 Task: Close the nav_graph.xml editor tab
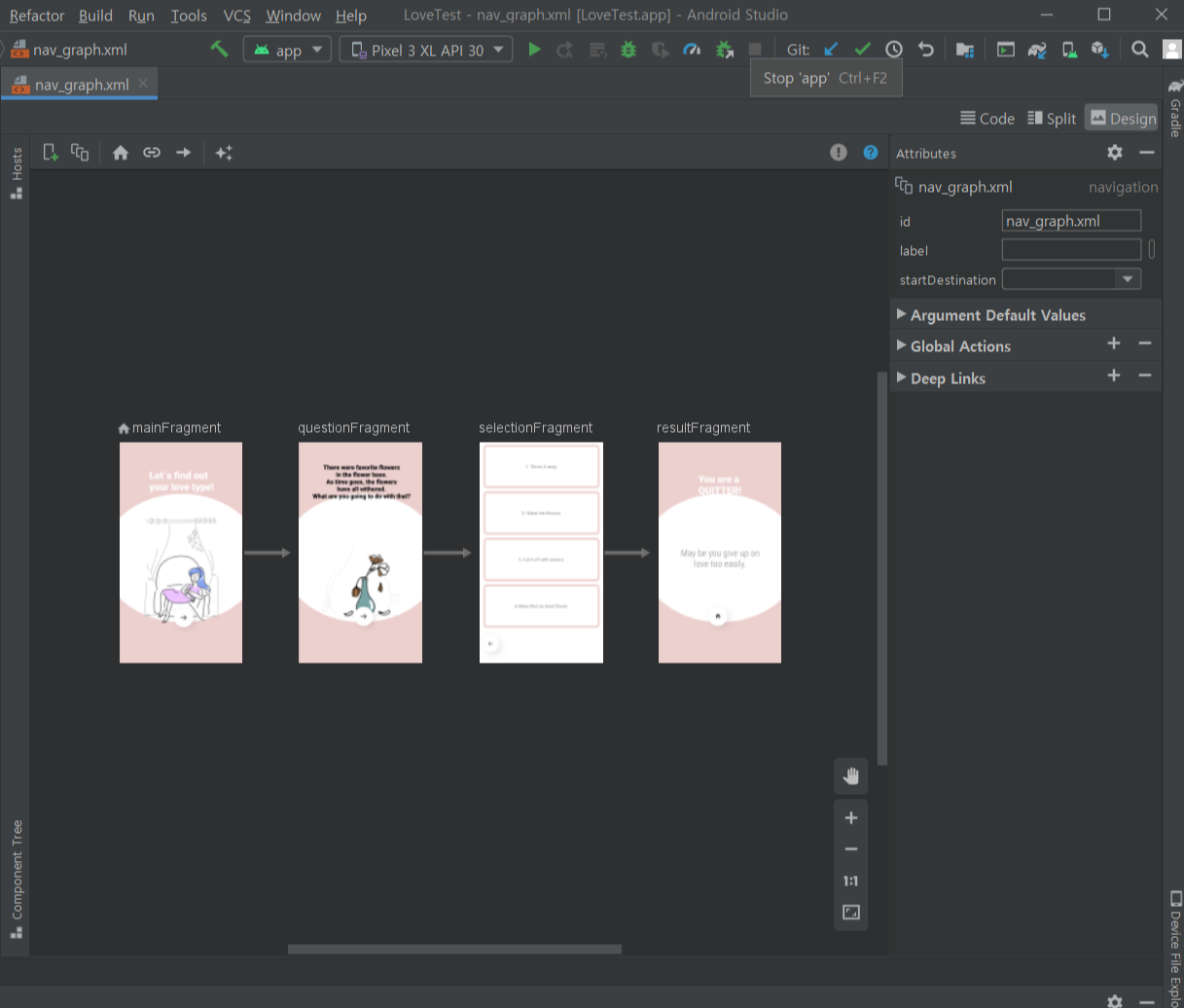coord(143,84)
